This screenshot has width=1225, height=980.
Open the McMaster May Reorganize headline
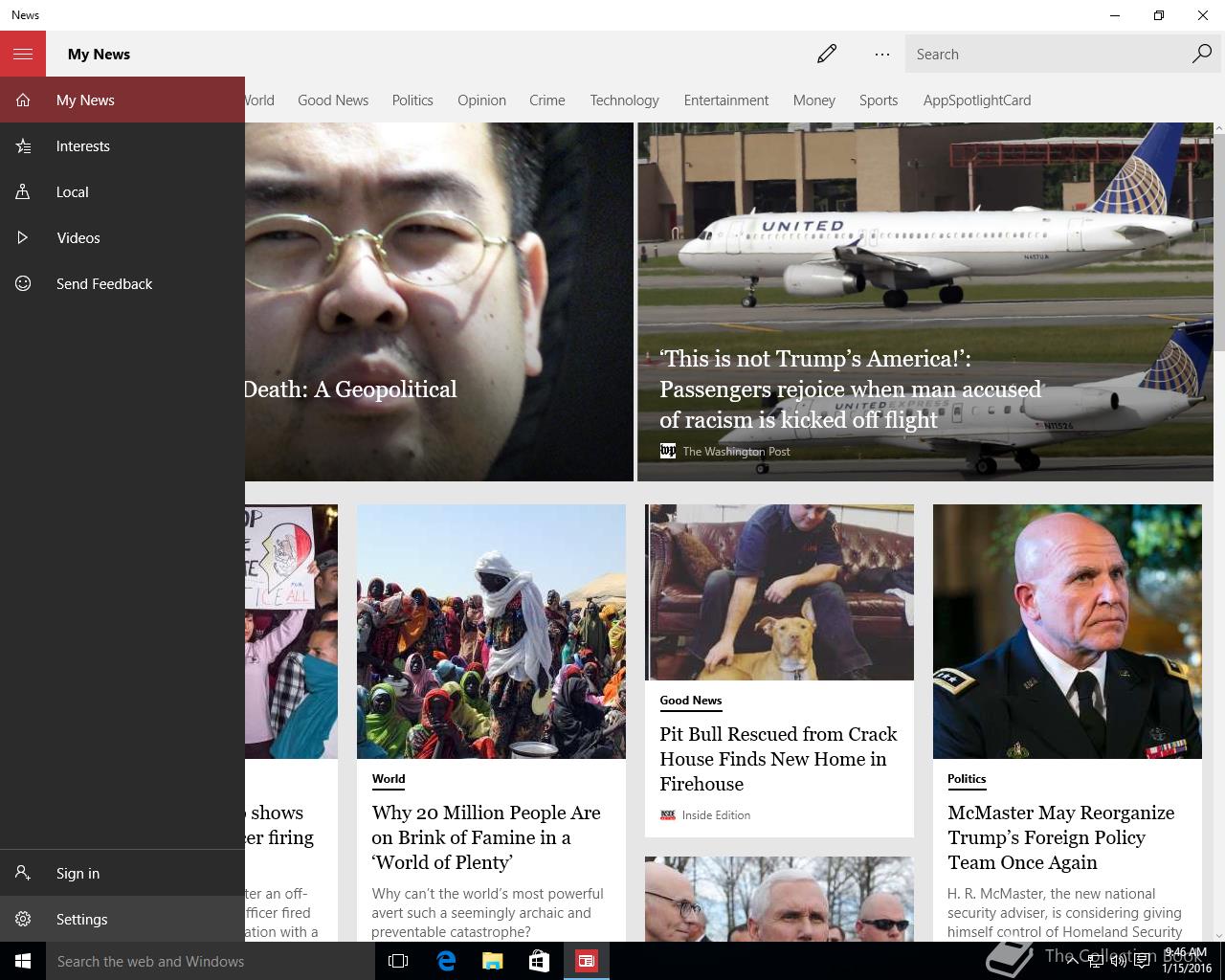1060,836
